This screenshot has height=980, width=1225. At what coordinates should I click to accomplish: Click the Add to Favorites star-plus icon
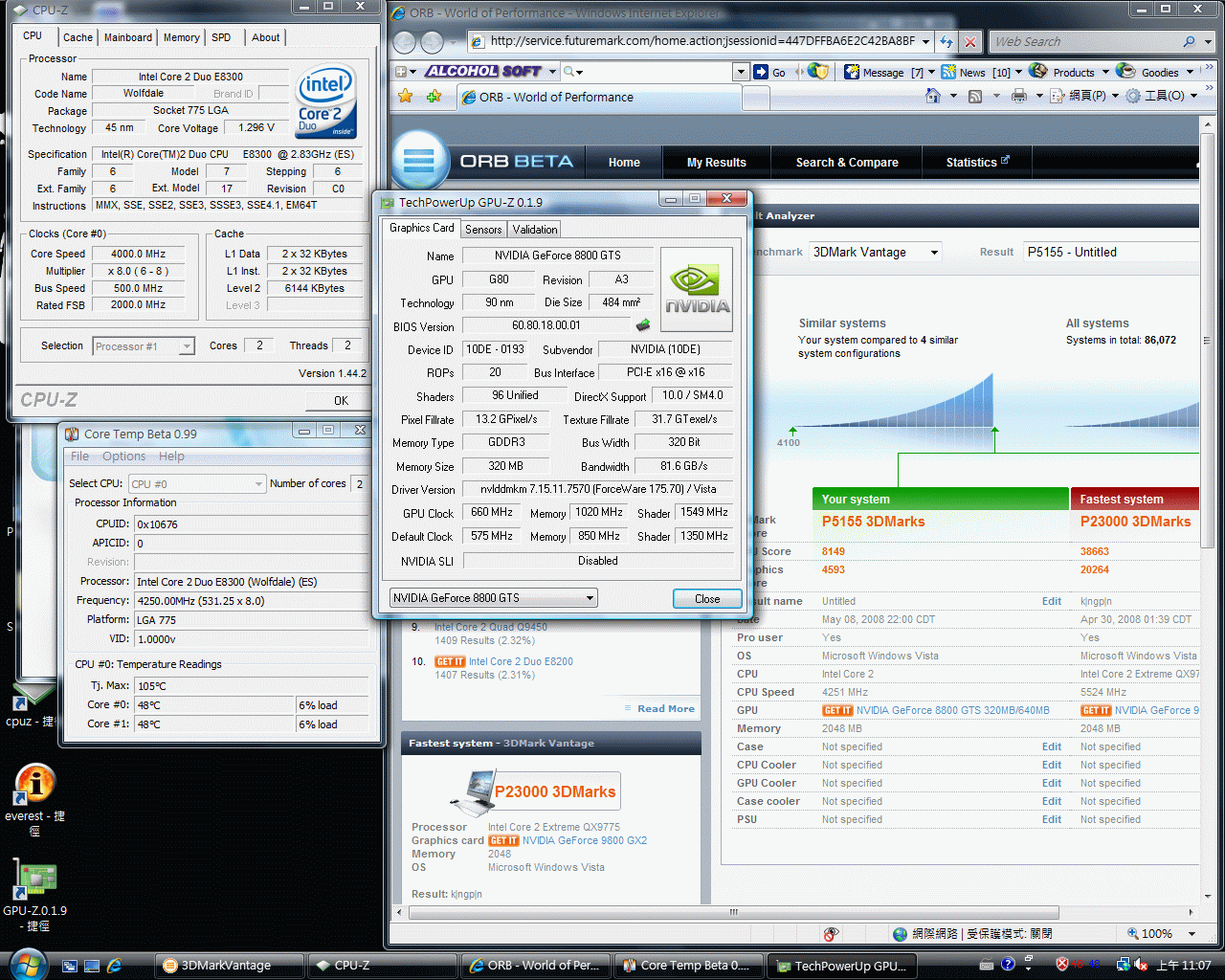pyautogui.click(x=434, y=97)
